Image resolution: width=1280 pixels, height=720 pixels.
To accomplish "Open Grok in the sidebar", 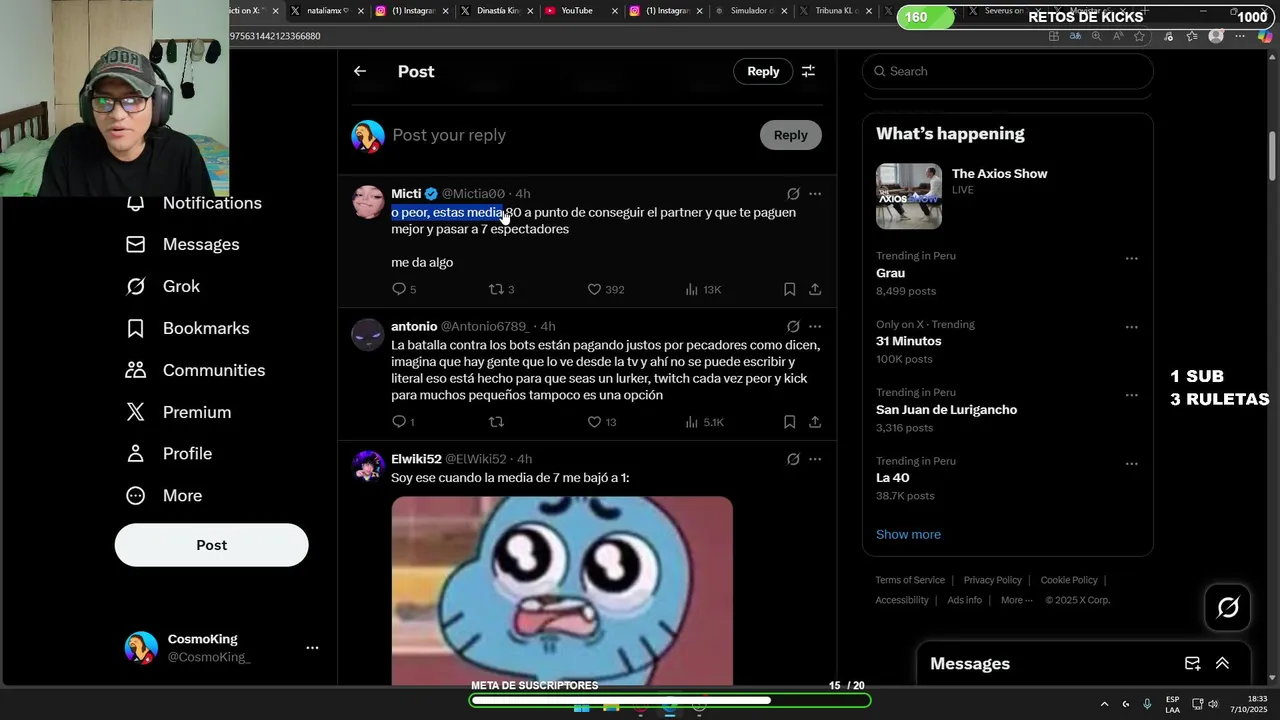I will 163,286.
